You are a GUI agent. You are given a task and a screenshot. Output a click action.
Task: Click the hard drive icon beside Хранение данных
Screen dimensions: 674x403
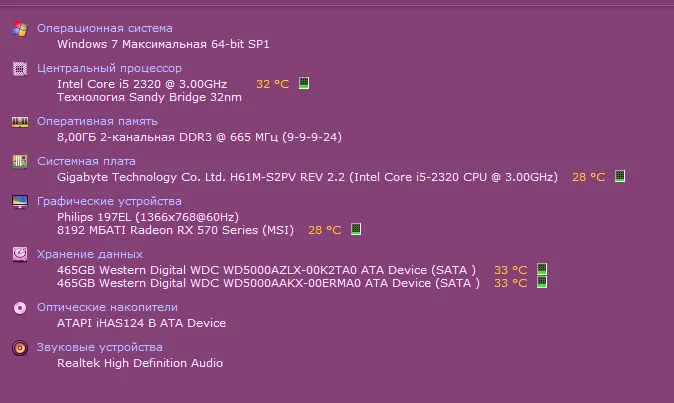19,254
